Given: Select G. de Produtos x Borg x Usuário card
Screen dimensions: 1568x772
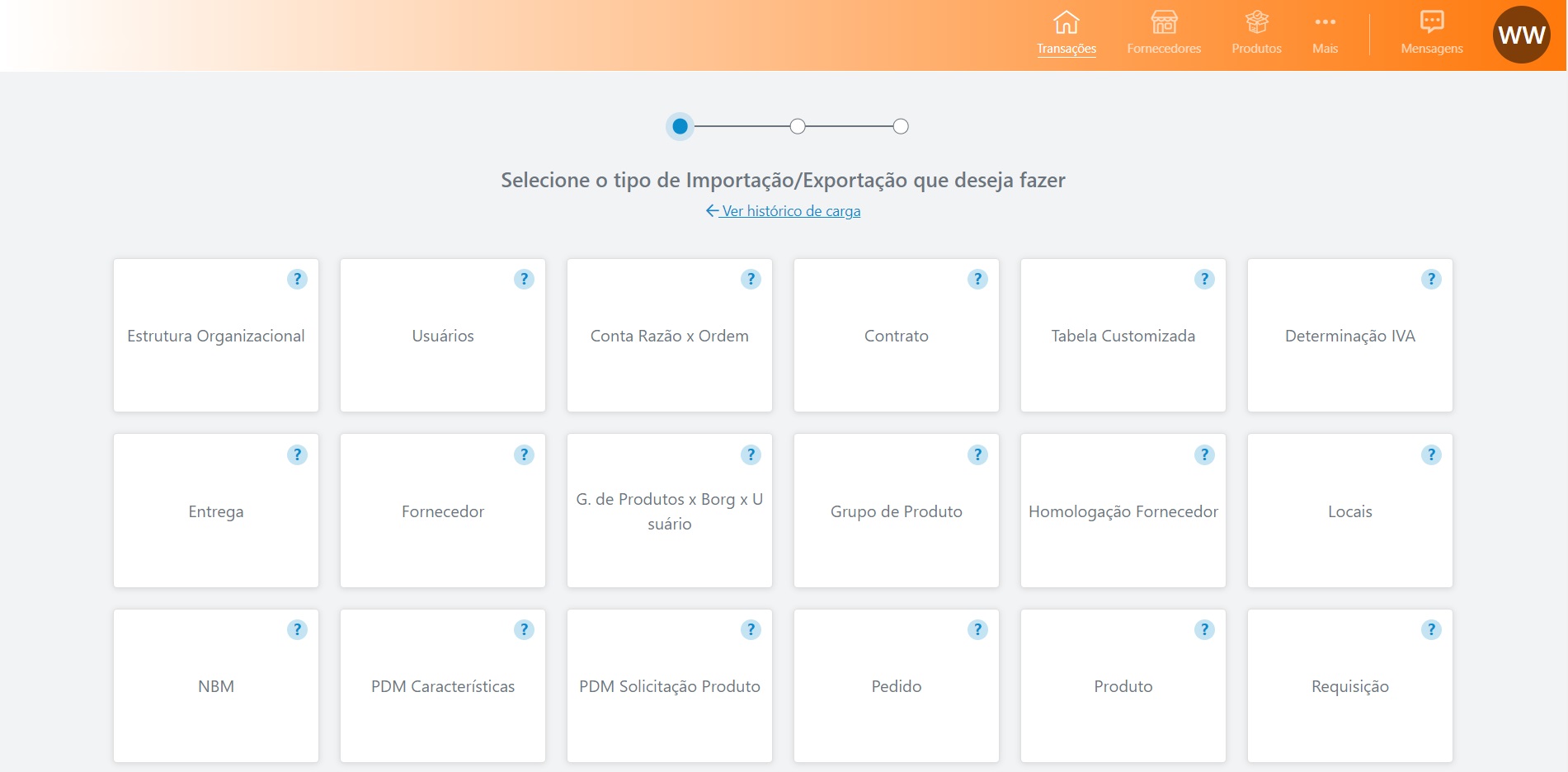Looking at the screenshot, I should [670, 511].
